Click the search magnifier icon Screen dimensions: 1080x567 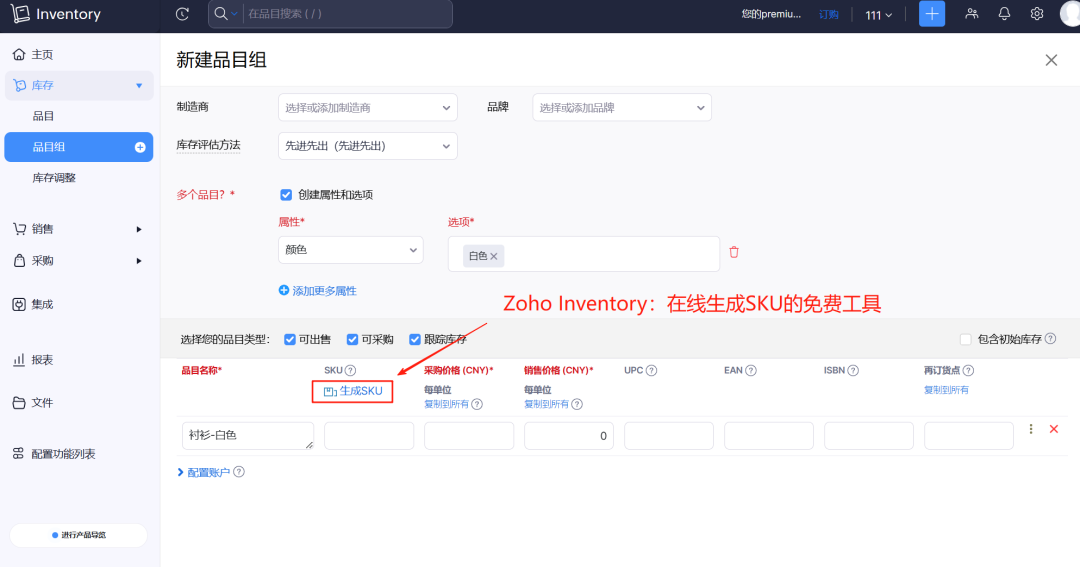pyautogui.click(x=220, y=14)
